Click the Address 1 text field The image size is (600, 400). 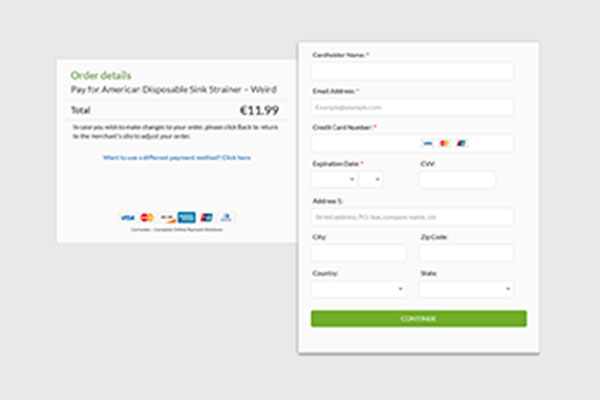tap(412, 217)
